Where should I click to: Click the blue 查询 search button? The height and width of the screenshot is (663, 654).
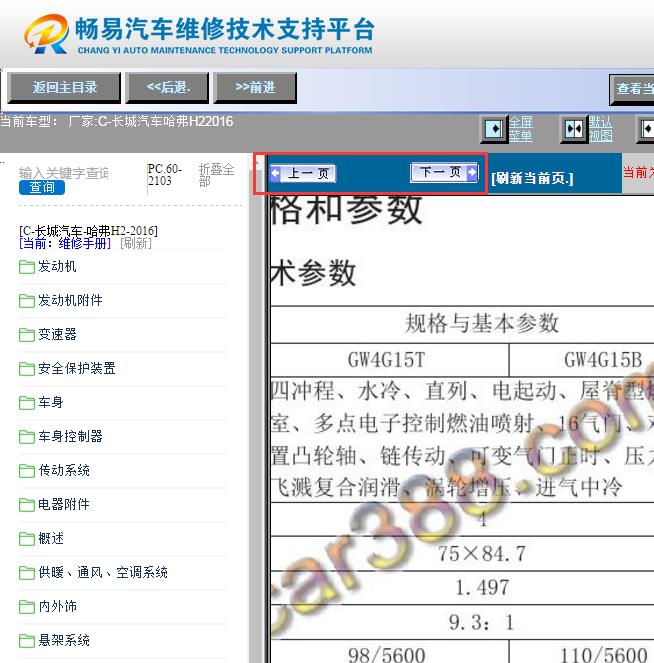pyautogui.click(x=42, y=187)
